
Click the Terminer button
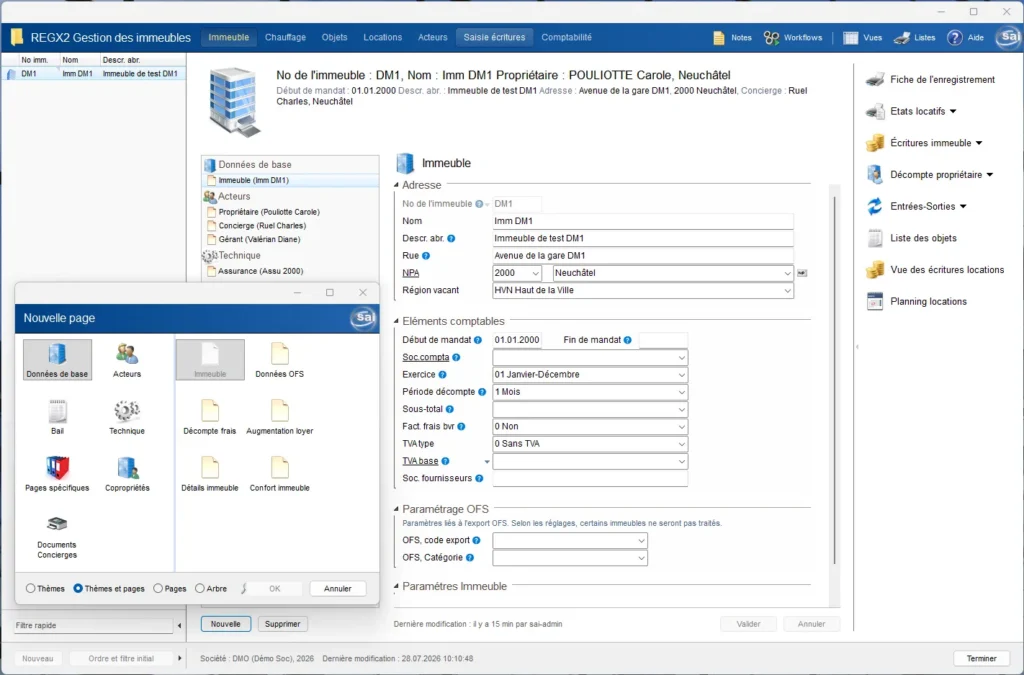pos(982,659)
